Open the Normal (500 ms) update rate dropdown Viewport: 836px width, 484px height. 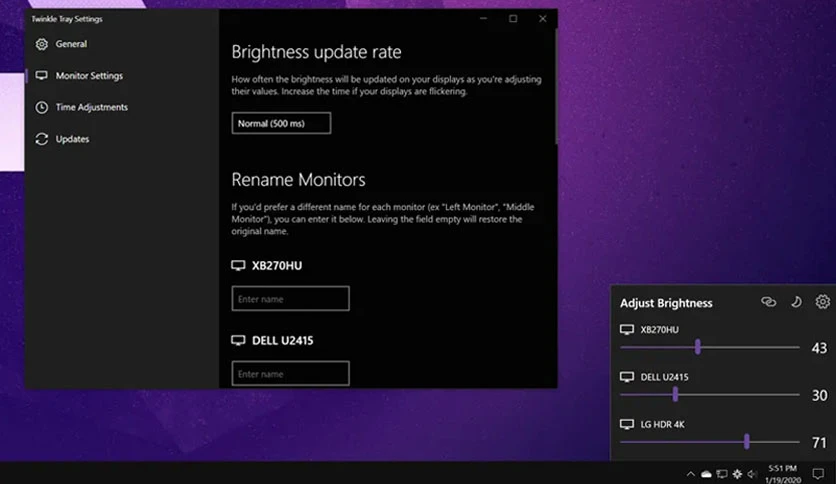281,123
